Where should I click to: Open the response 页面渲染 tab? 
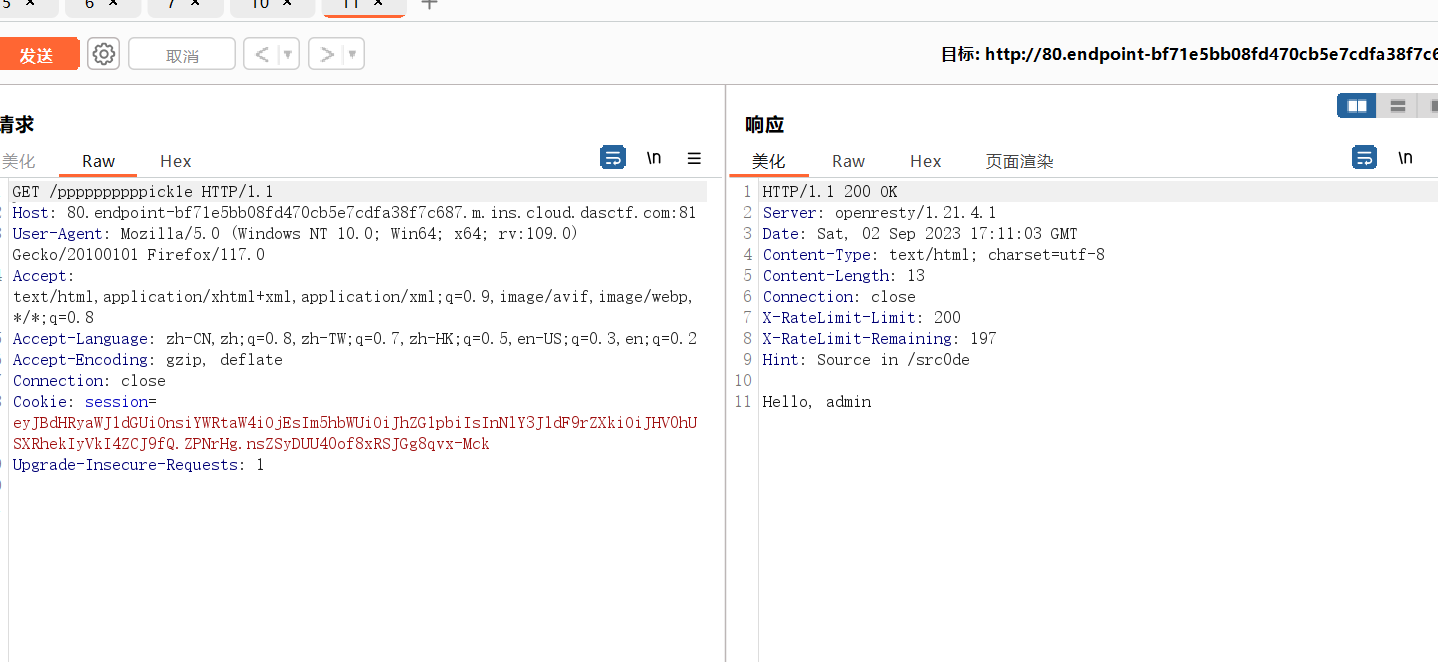pyautogui.click(x=1019, y=161)
